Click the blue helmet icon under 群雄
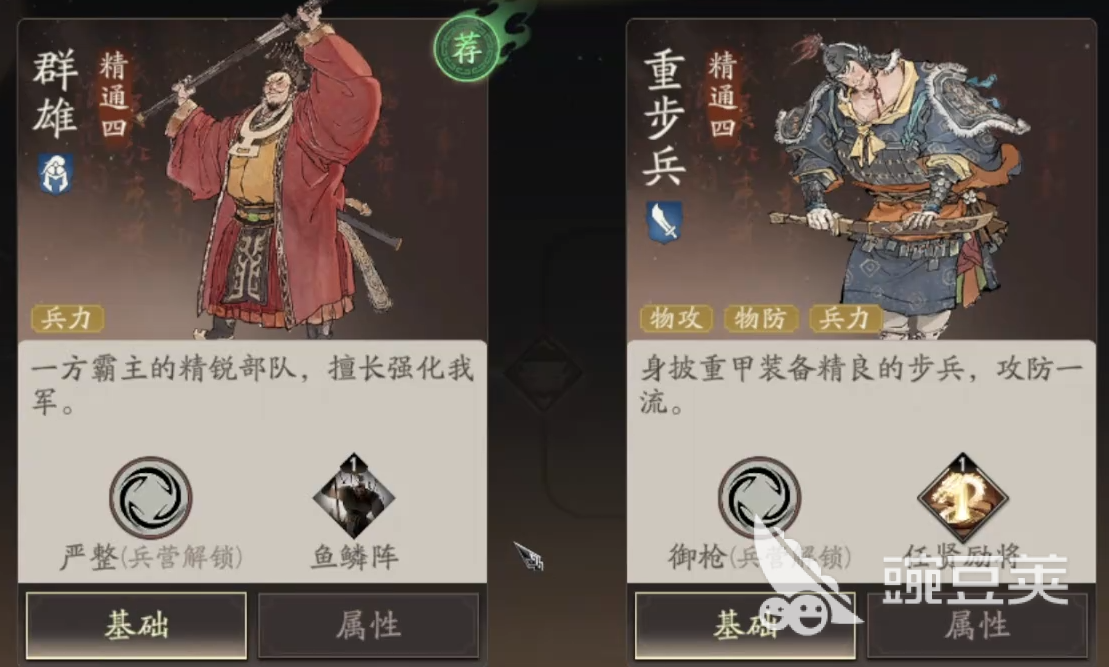This screenshot has width=1109, height=667. (56, 174)
